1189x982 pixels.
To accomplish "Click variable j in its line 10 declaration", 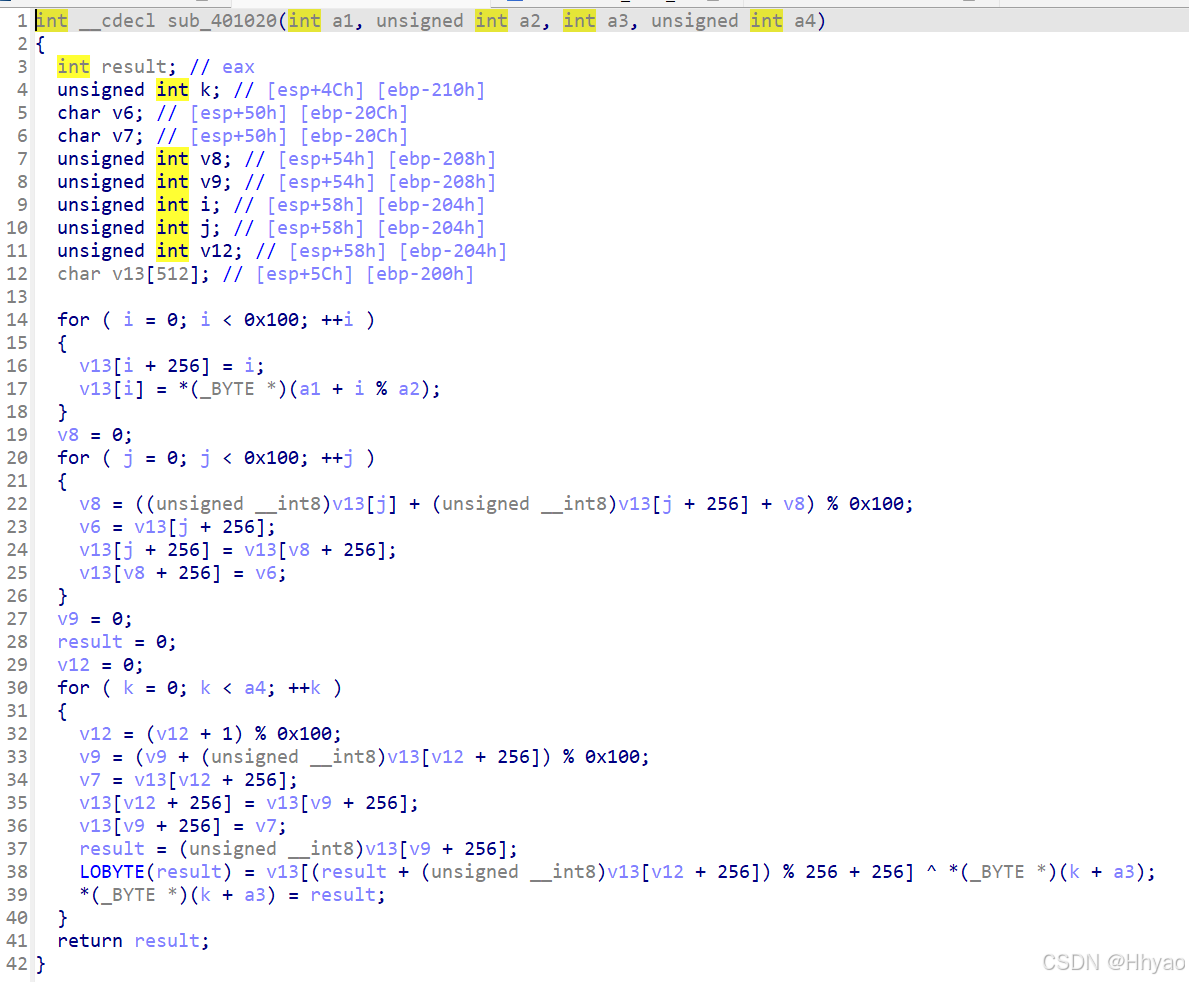I will tap(205, 227).
